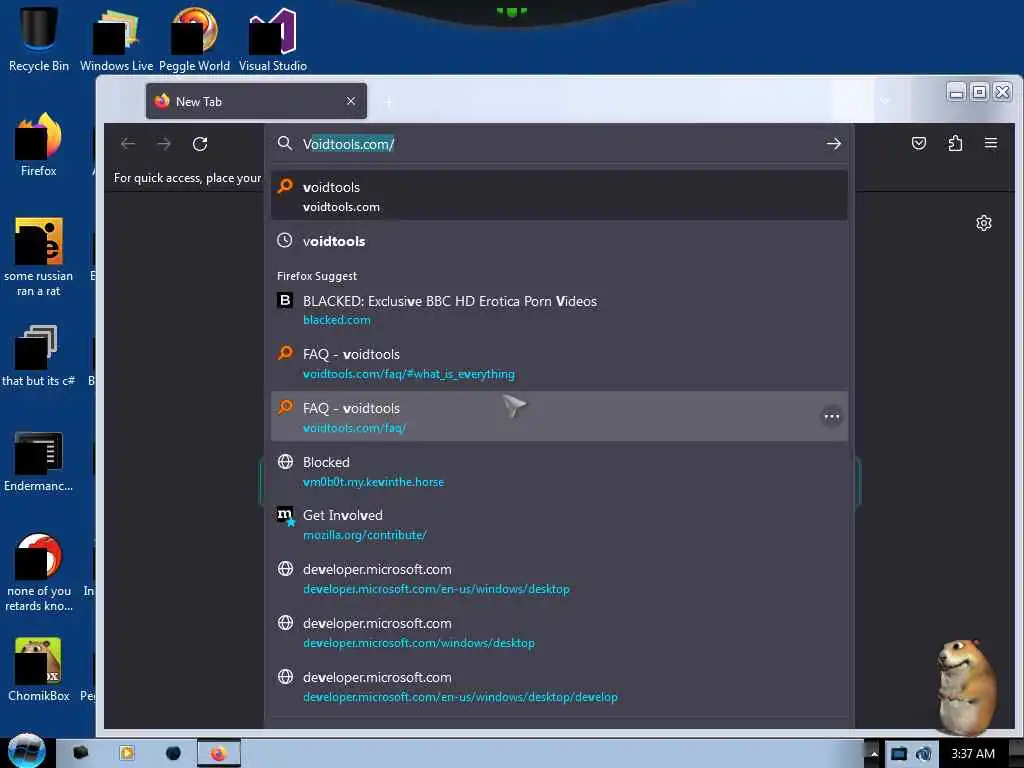Open 'some russian ran a rat' desktop icon
This screenshot has height=768, width=1024.
39,257
